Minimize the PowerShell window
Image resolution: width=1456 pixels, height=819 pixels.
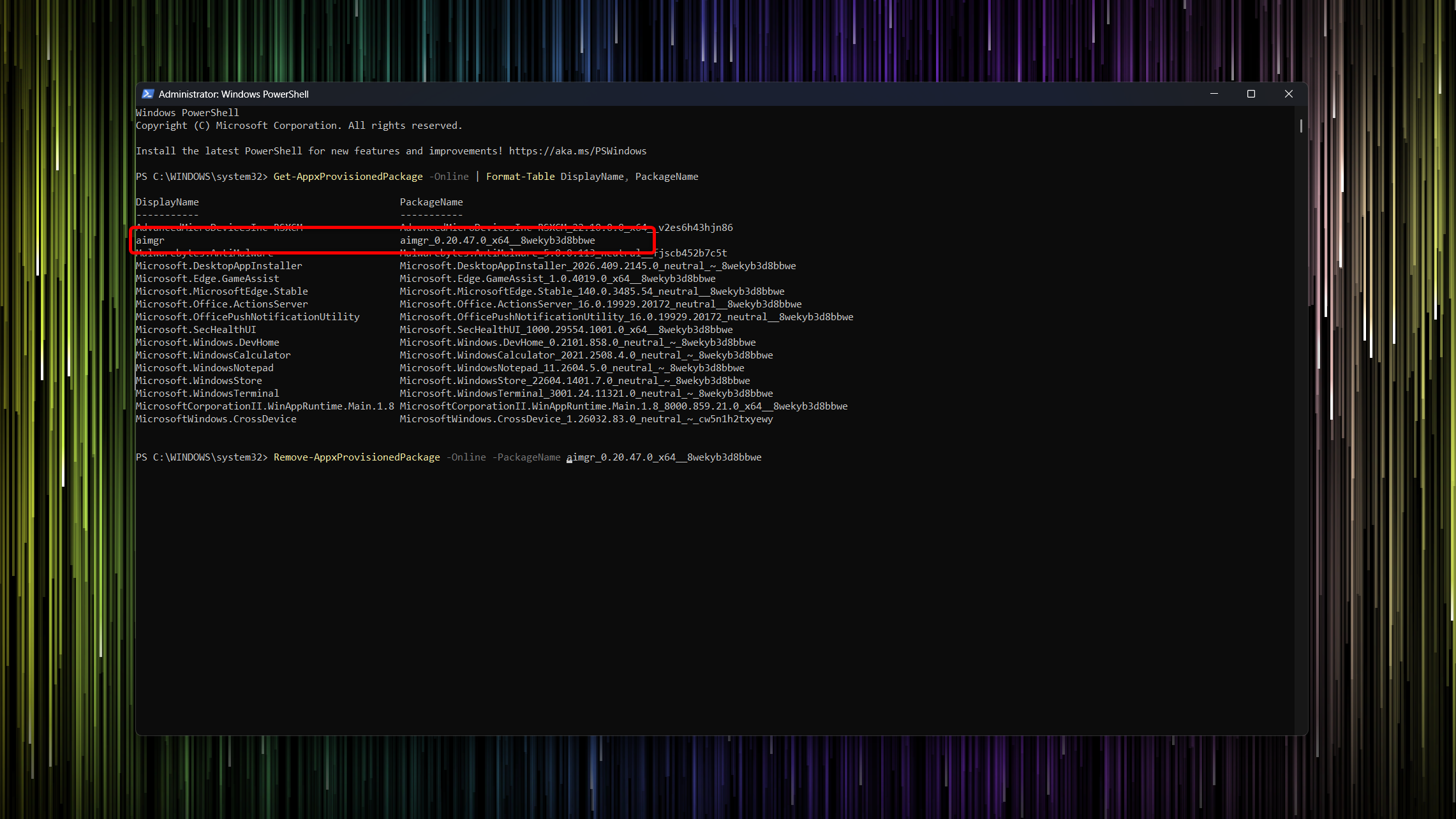pos(1214,94)
